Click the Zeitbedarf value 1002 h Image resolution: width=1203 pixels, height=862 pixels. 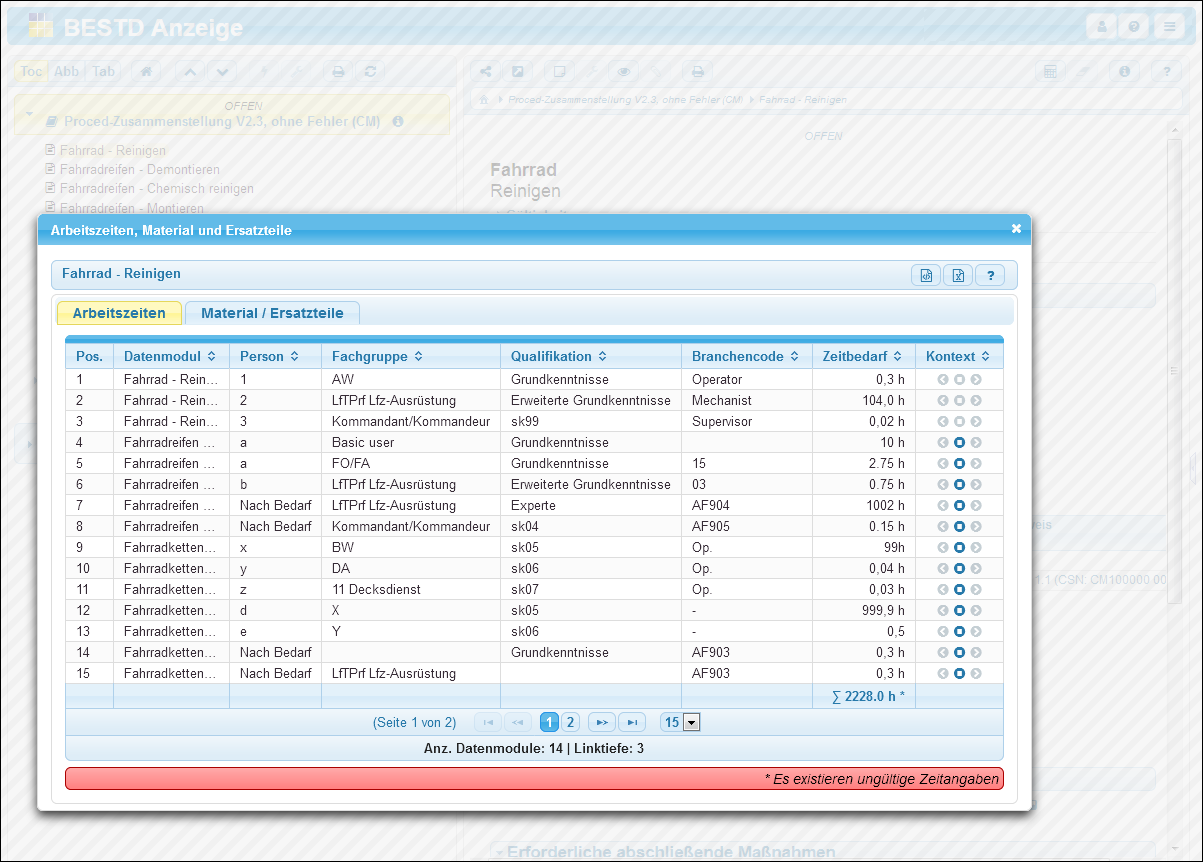click(864, 505)
